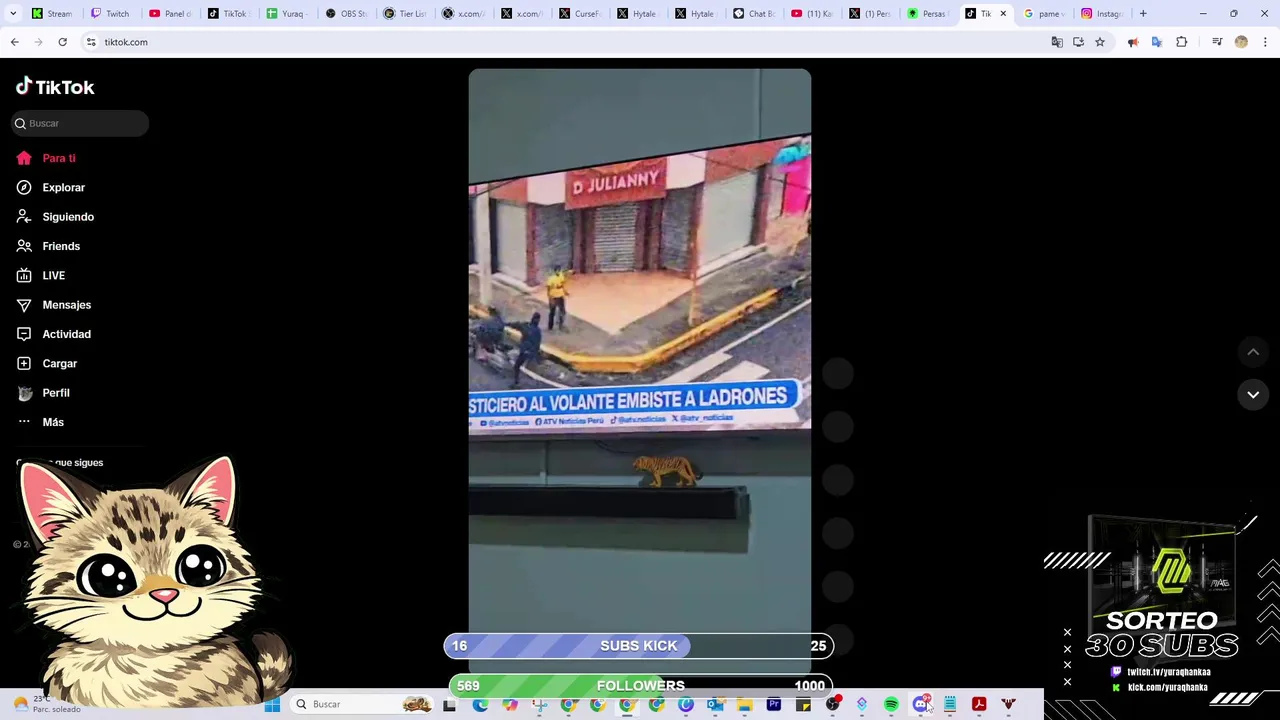The width and height of the screenshot is (1280, 720).
Task: Click the SUBS KICK progress bar
Action: [639, 646]
